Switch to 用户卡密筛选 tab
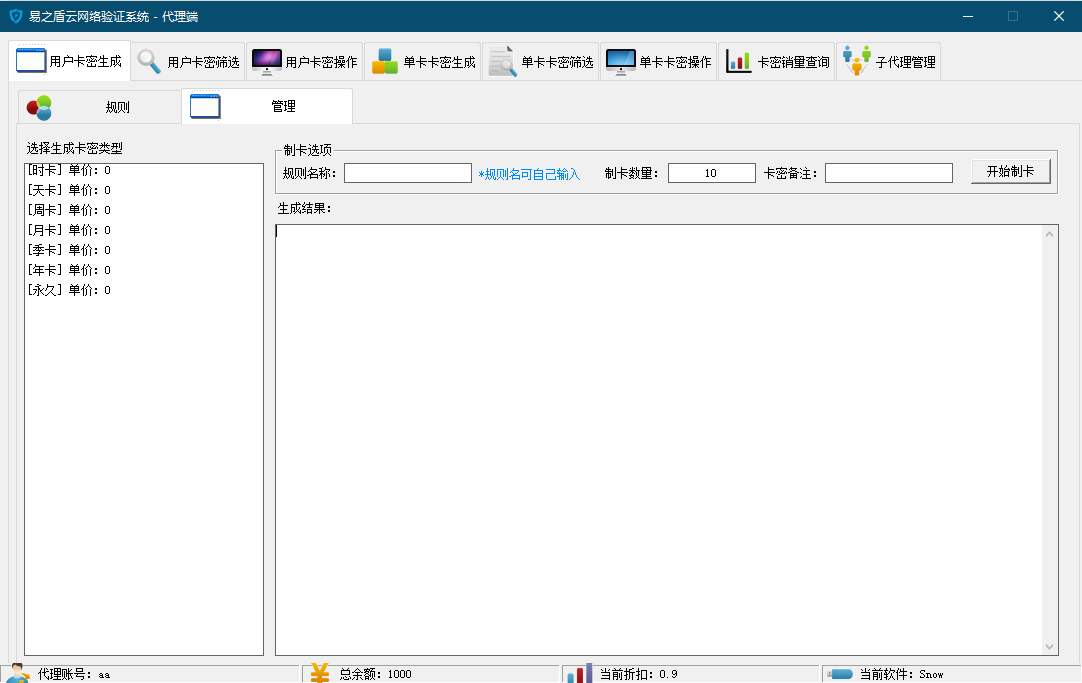Screen dimensions: 1082x683 [x=188, y=61]
